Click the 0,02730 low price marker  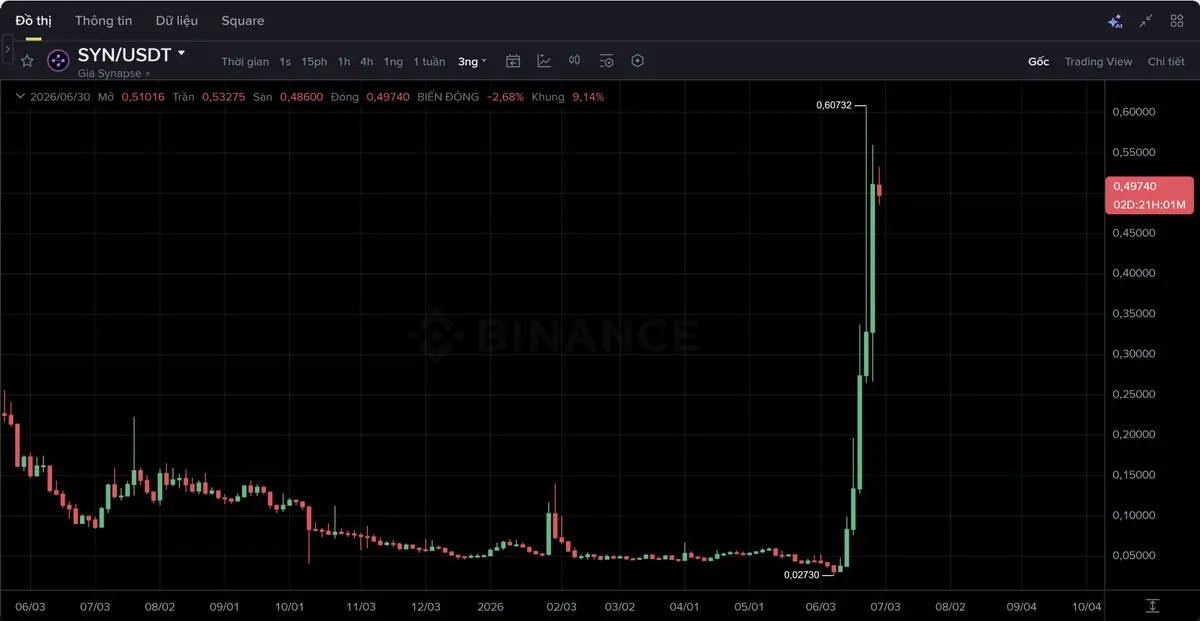(x=801, y=575)
